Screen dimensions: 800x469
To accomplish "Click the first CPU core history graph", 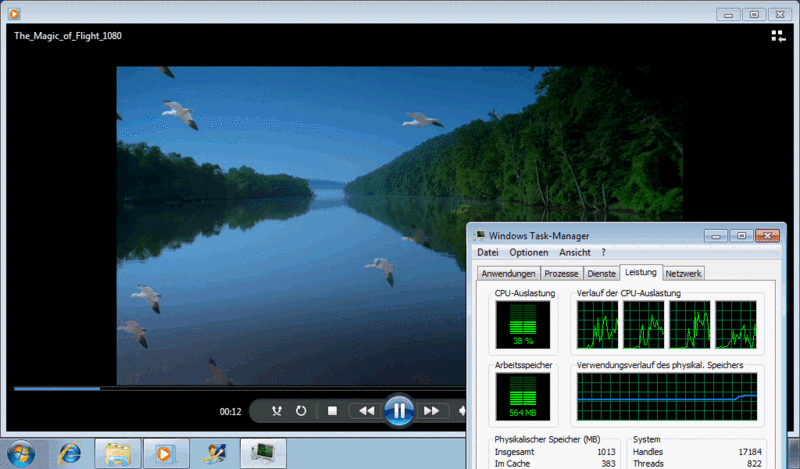I will click(x=597, y=325).
